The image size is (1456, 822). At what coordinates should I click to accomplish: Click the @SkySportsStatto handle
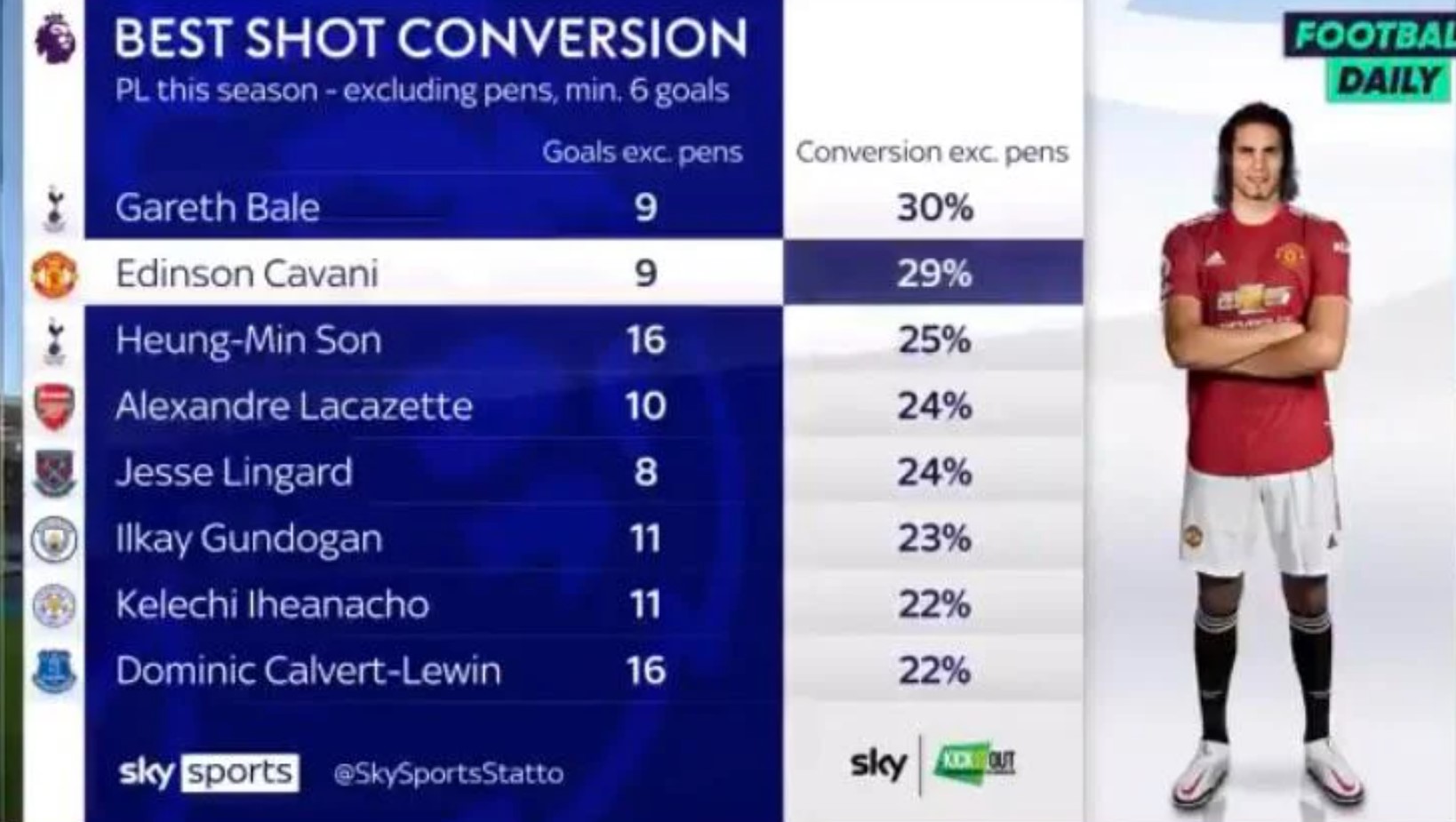pyautogui.click(x=448, y=773)
